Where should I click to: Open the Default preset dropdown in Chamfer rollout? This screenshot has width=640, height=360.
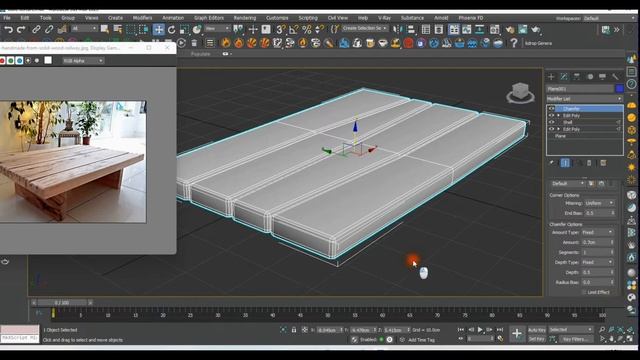[568, 184]
